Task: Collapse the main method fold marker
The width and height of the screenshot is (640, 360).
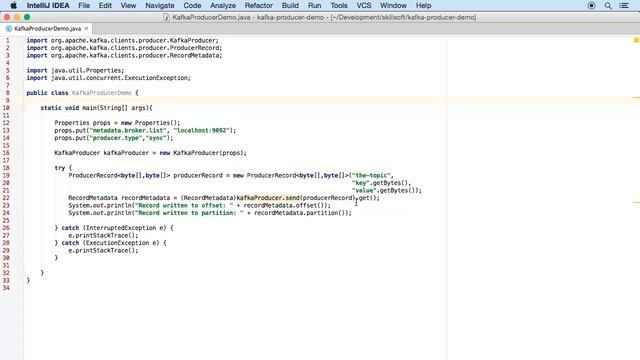Action: [23, 108]
